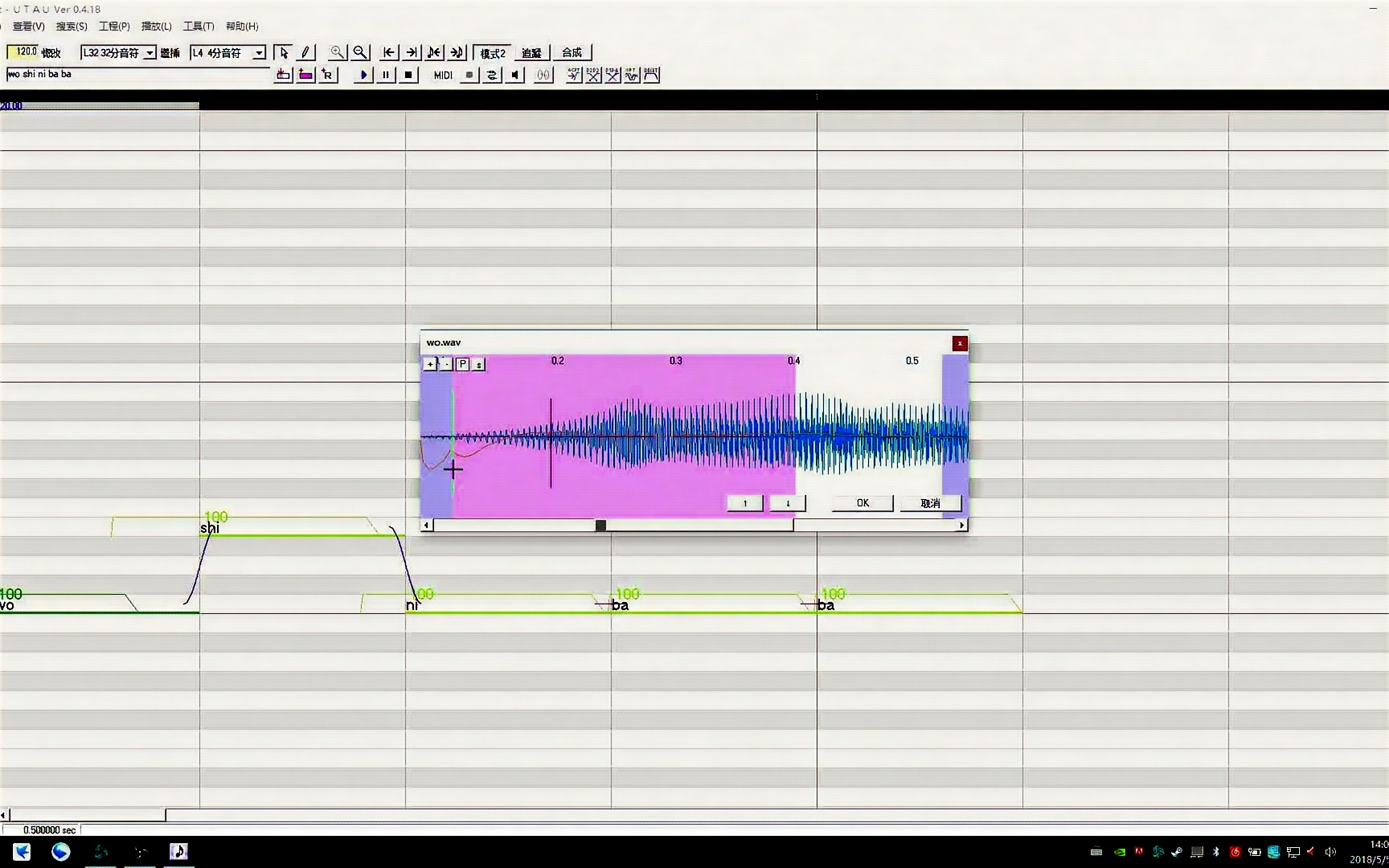Click the wo.wav scrollbar thumb

[x=600, y=526]
